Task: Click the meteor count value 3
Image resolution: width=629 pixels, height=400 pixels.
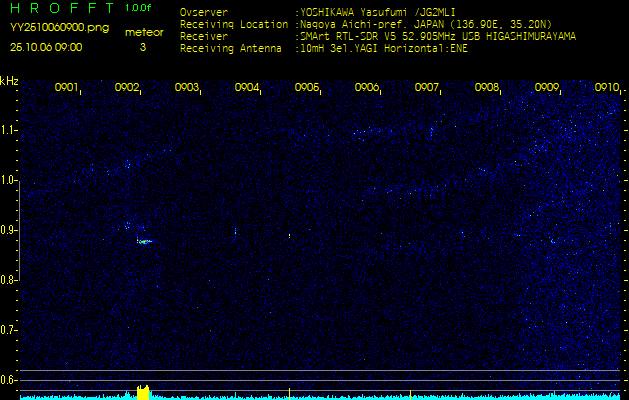Action: (x=143, y=47)
